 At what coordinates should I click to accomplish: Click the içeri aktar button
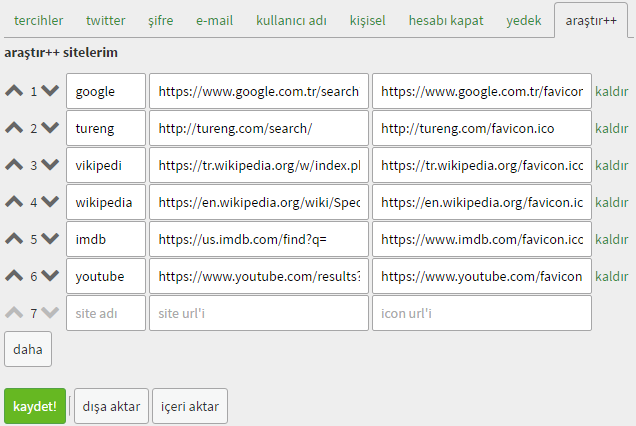(190, 406)
